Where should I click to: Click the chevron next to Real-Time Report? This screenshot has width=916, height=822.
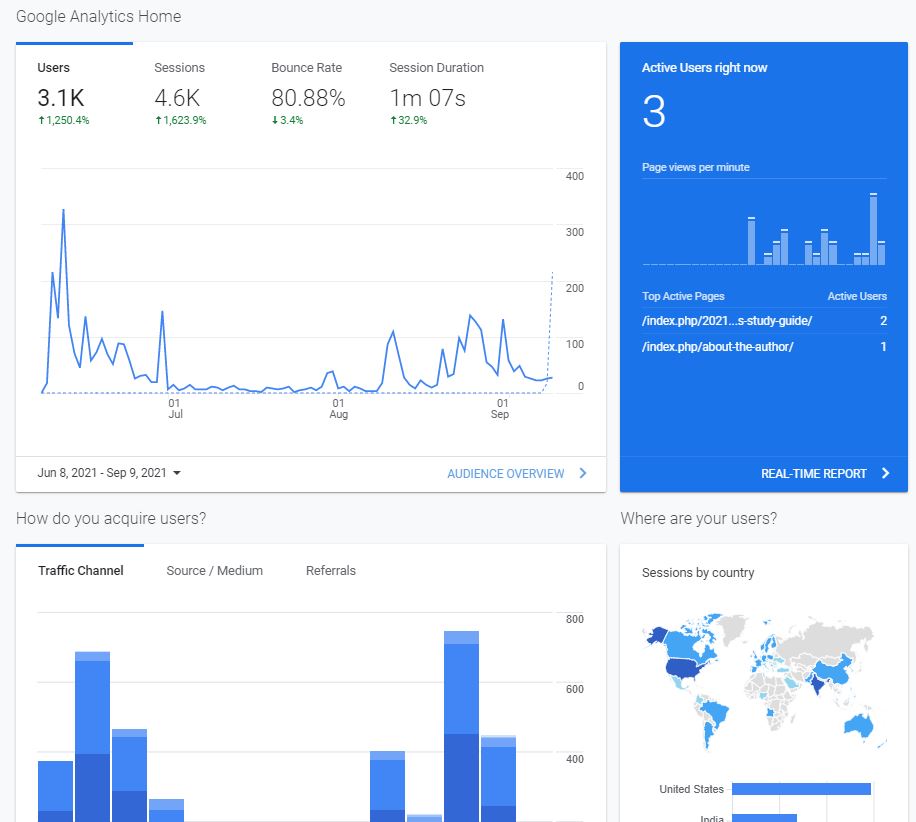(x=885, y=474)
